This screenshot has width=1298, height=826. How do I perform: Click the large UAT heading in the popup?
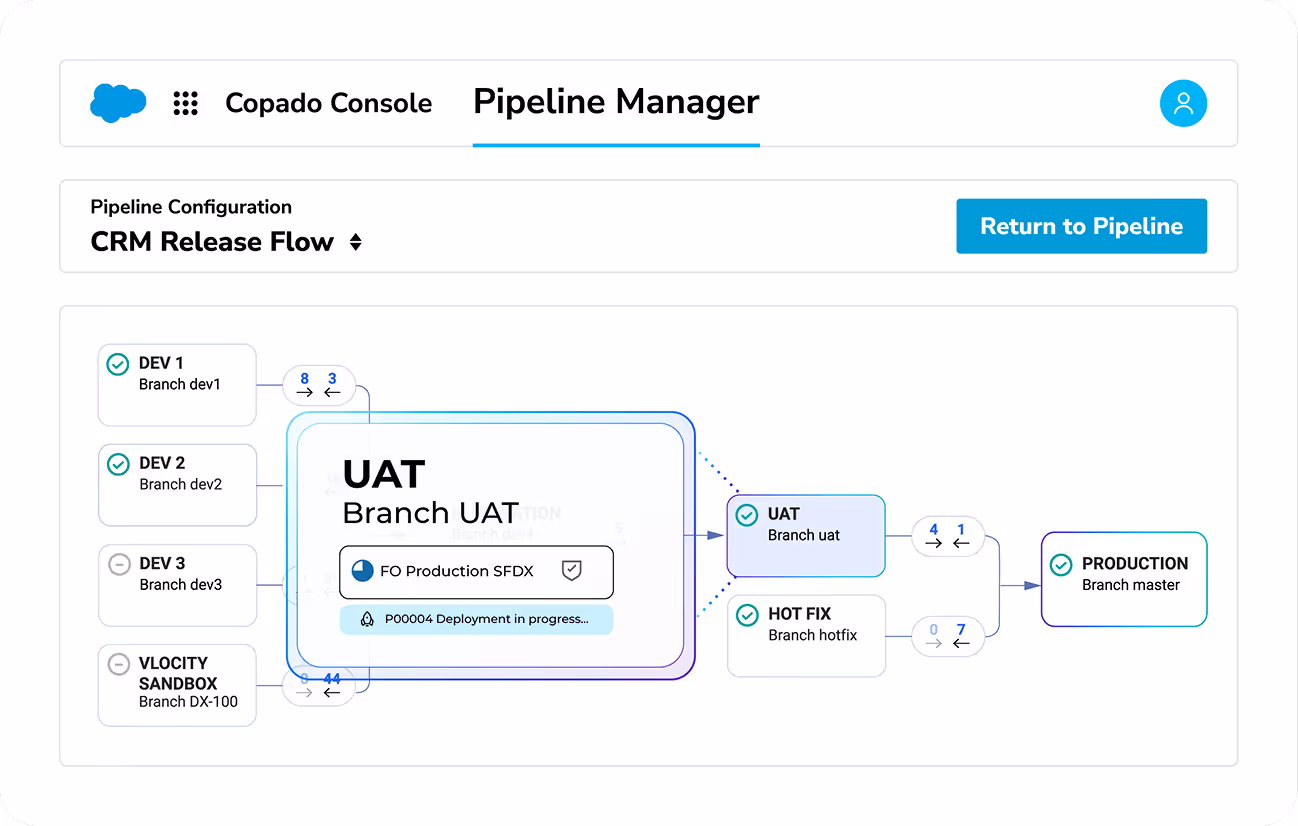384,474
